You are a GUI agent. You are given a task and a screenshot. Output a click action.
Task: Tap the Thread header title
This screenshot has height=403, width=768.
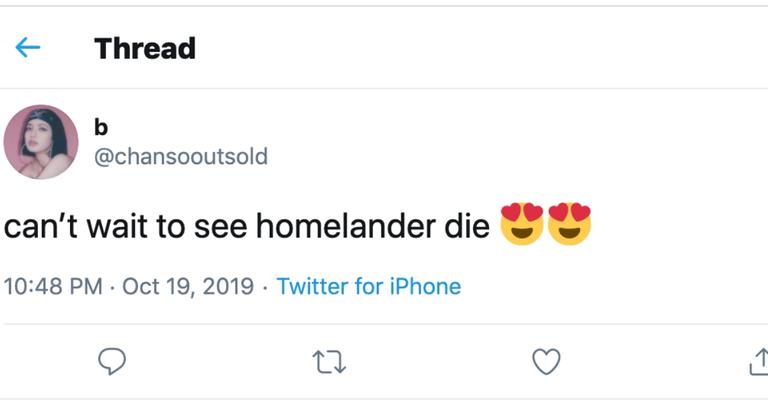coord(145,48)
